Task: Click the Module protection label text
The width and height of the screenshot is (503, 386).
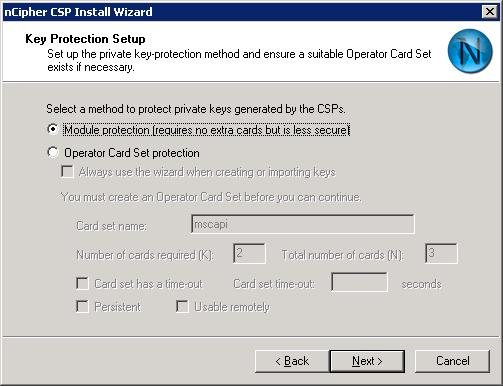Action: (206, 130)
